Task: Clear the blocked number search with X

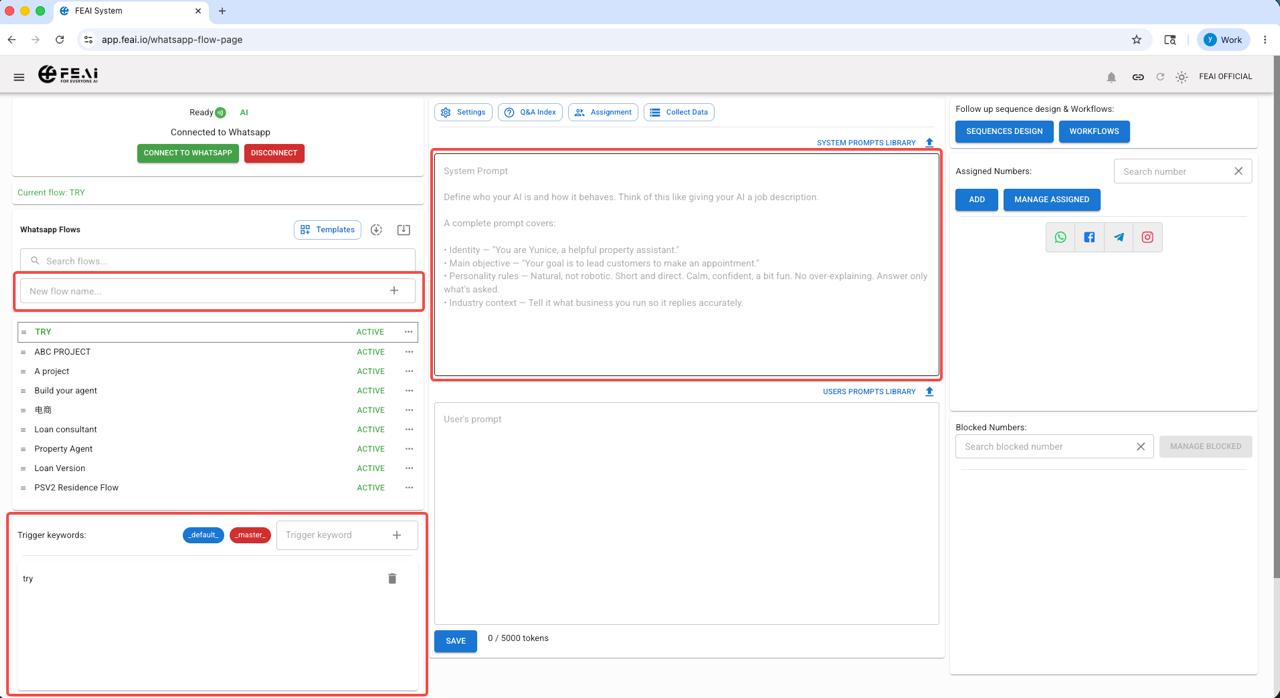Action: tap(1140, 447)
